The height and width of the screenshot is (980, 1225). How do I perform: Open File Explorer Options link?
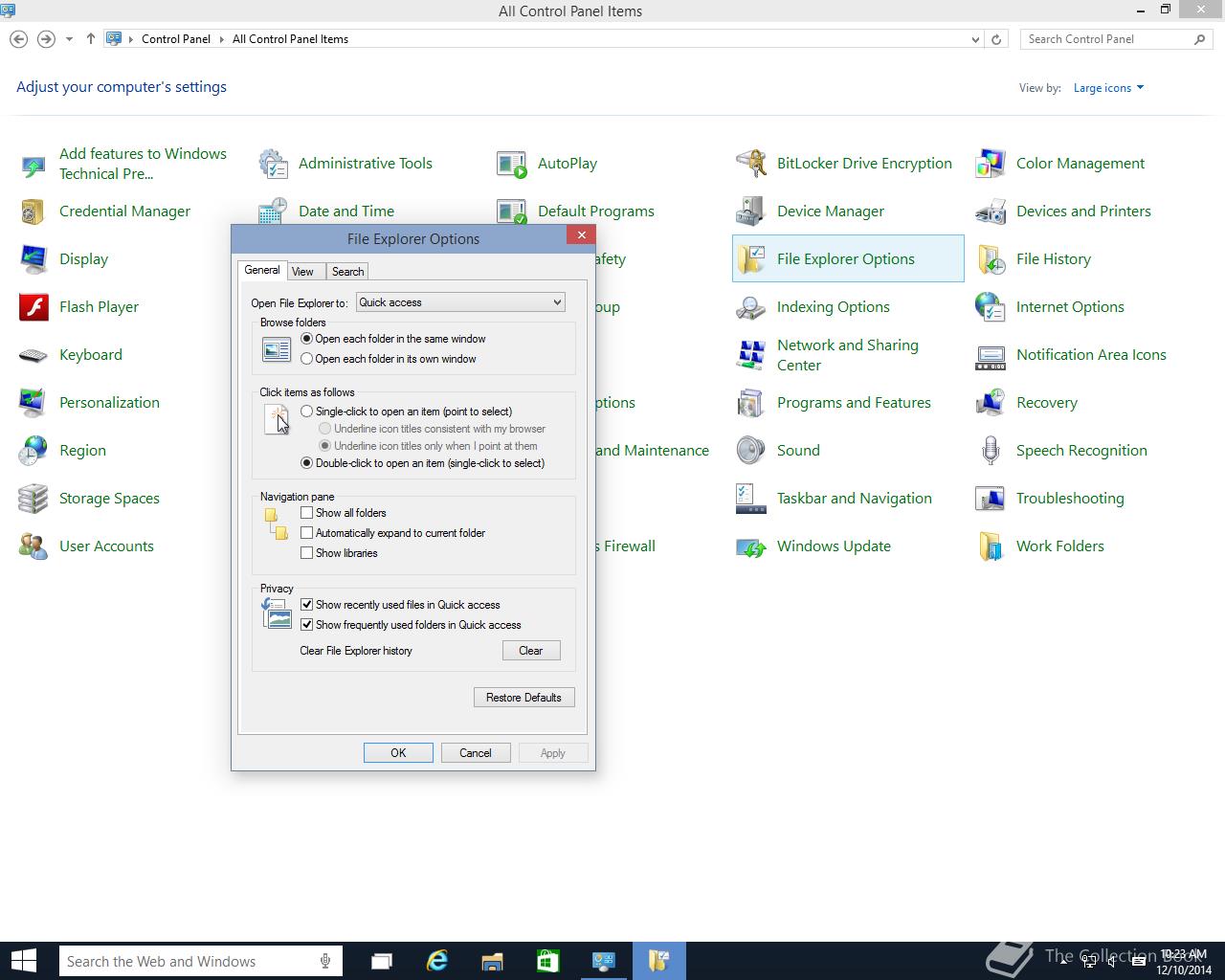846,259
